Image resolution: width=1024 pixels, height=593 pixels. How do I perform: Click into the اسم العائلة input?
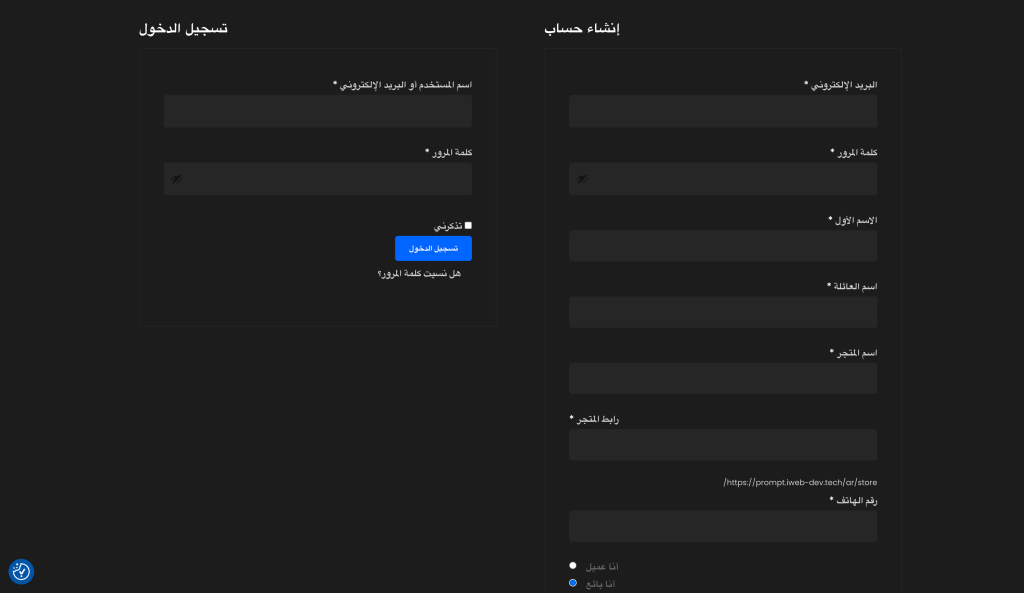click(723, 312)
